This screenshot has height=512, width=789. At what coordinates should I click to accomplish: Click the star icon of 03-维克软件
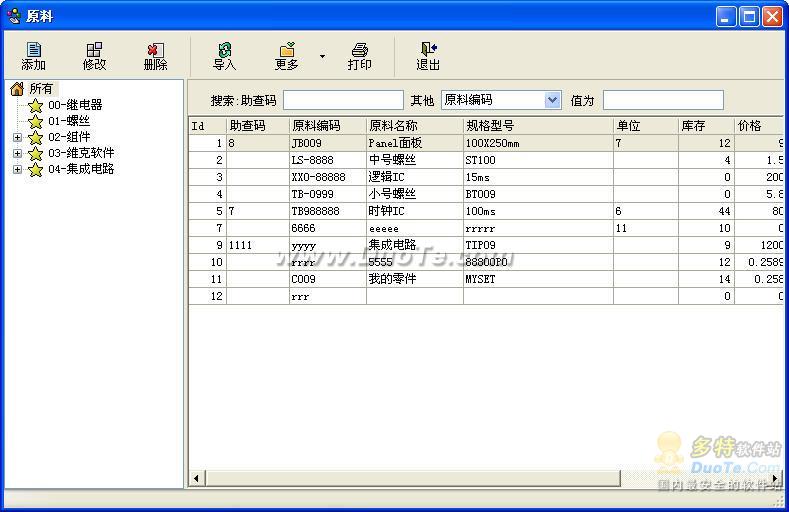35,153
